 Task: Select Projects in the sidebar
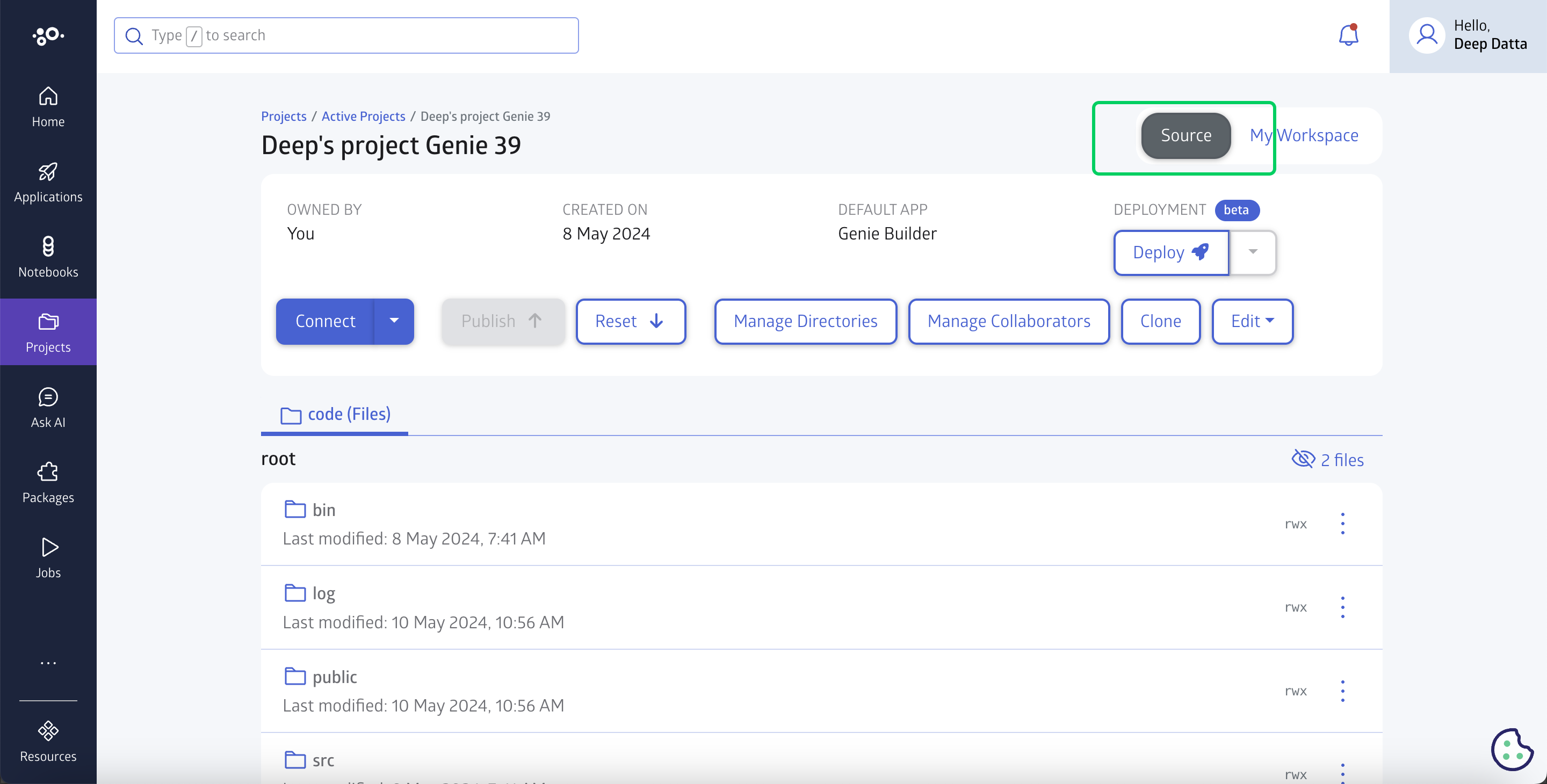point(48,332)
